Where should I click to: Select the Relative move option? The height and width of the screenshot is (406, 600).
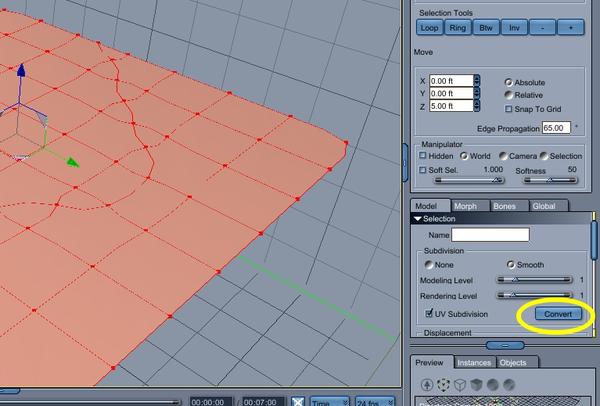pos(509,95)
